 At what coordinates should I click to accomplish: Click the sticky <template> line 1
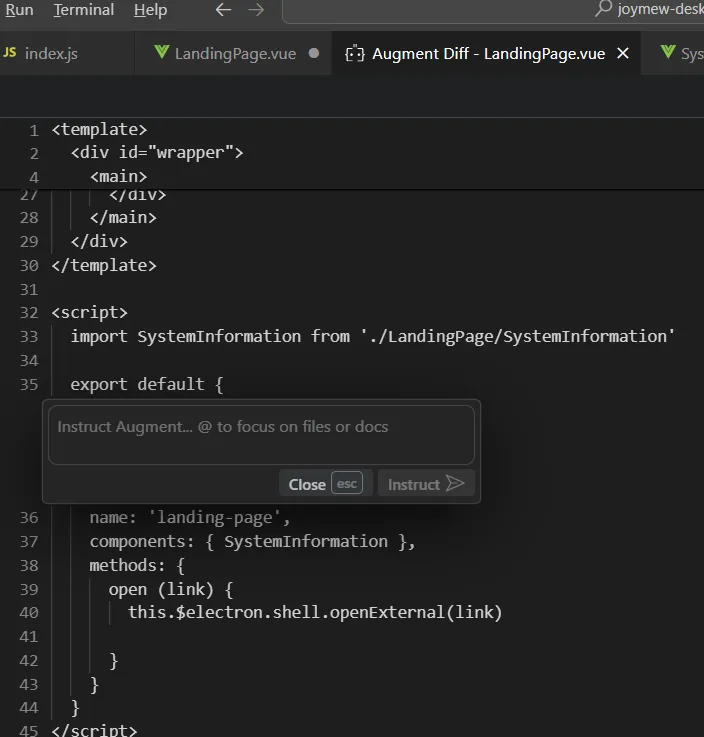click(99, 129)
